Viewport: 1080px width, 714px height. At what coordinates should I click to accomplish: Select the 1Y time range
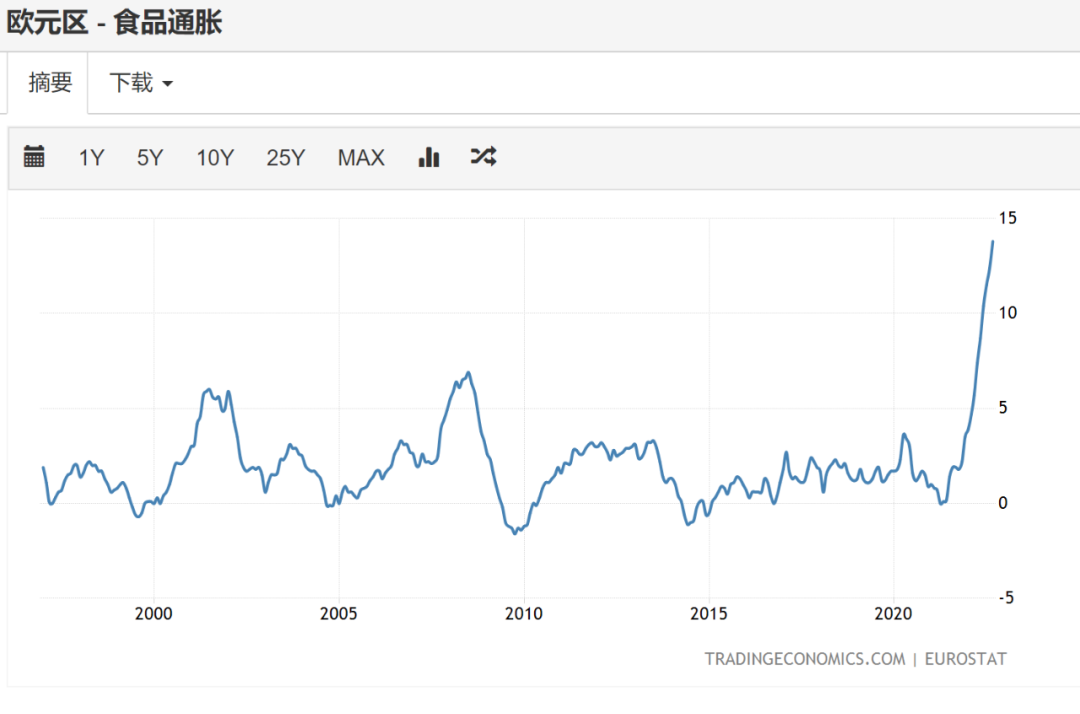(91, 158)
